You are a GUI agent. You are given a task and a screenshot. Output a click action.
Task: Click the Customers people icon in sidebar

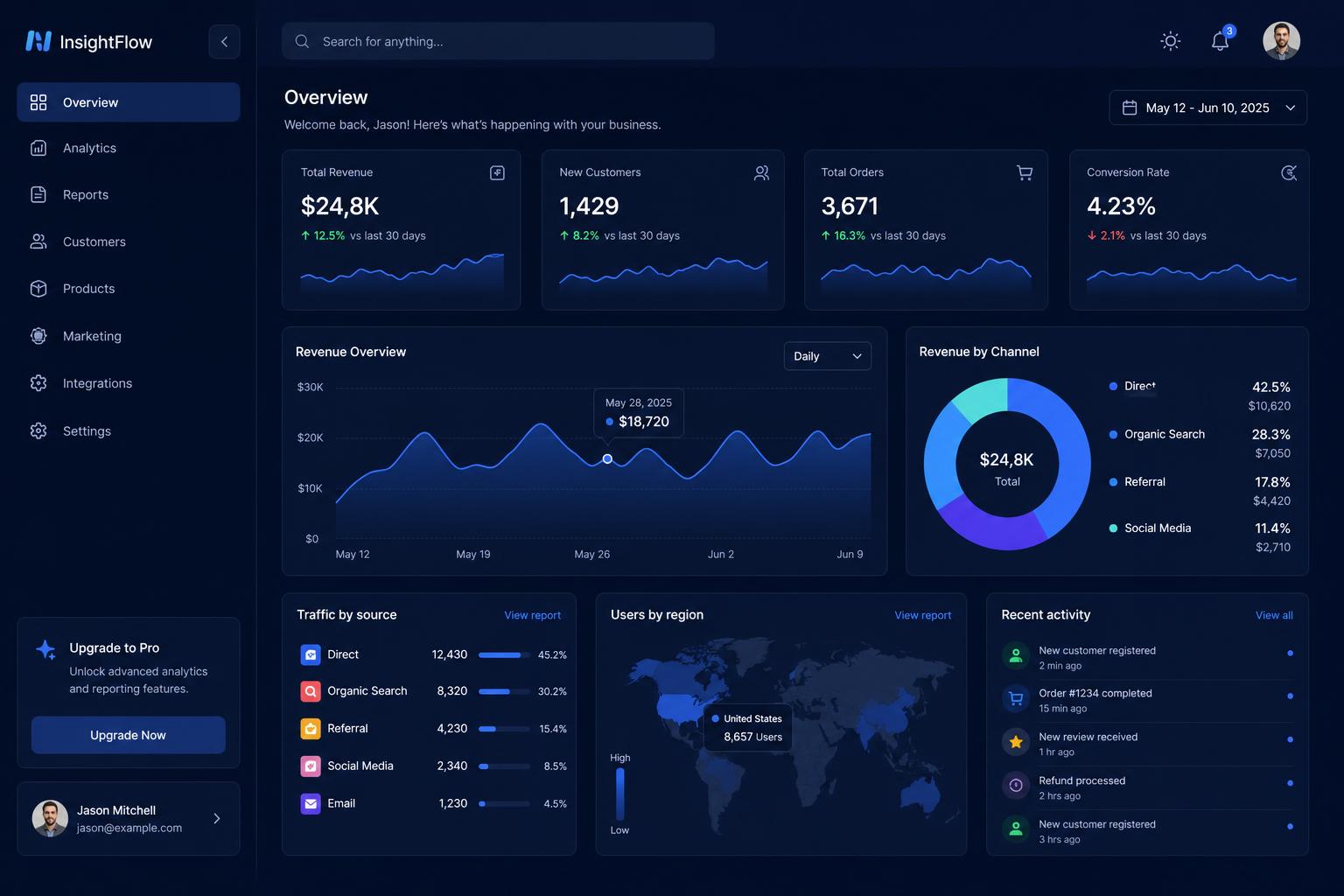tap(38, 241)
